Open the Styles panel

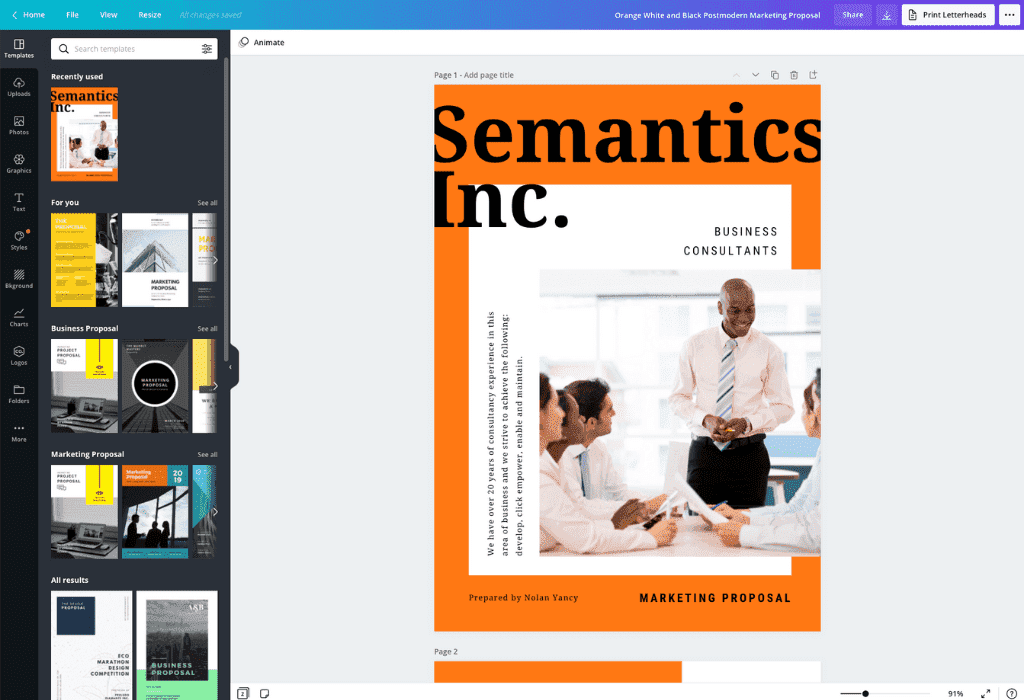pos(19,238)
